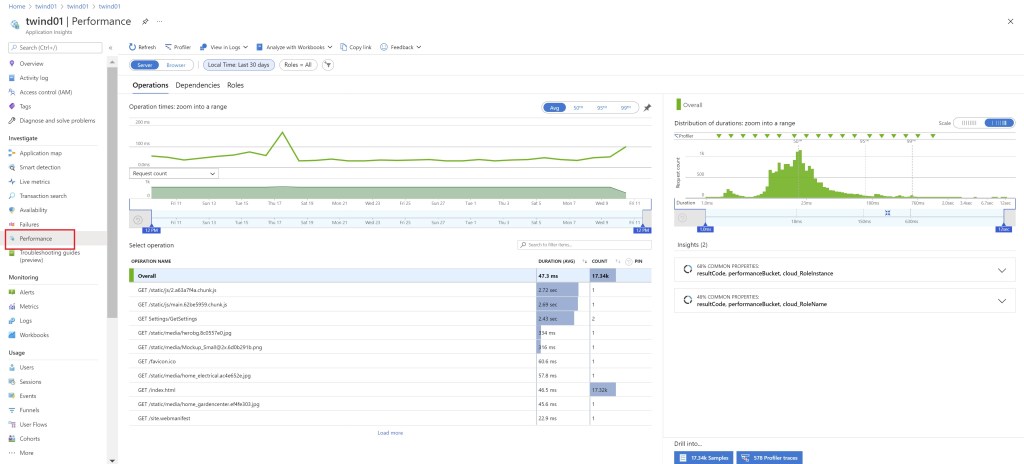Viewport: 1024px width, 464px height.
Task: Switch to the Dependencies tab
Action: (x=198, y=85)
